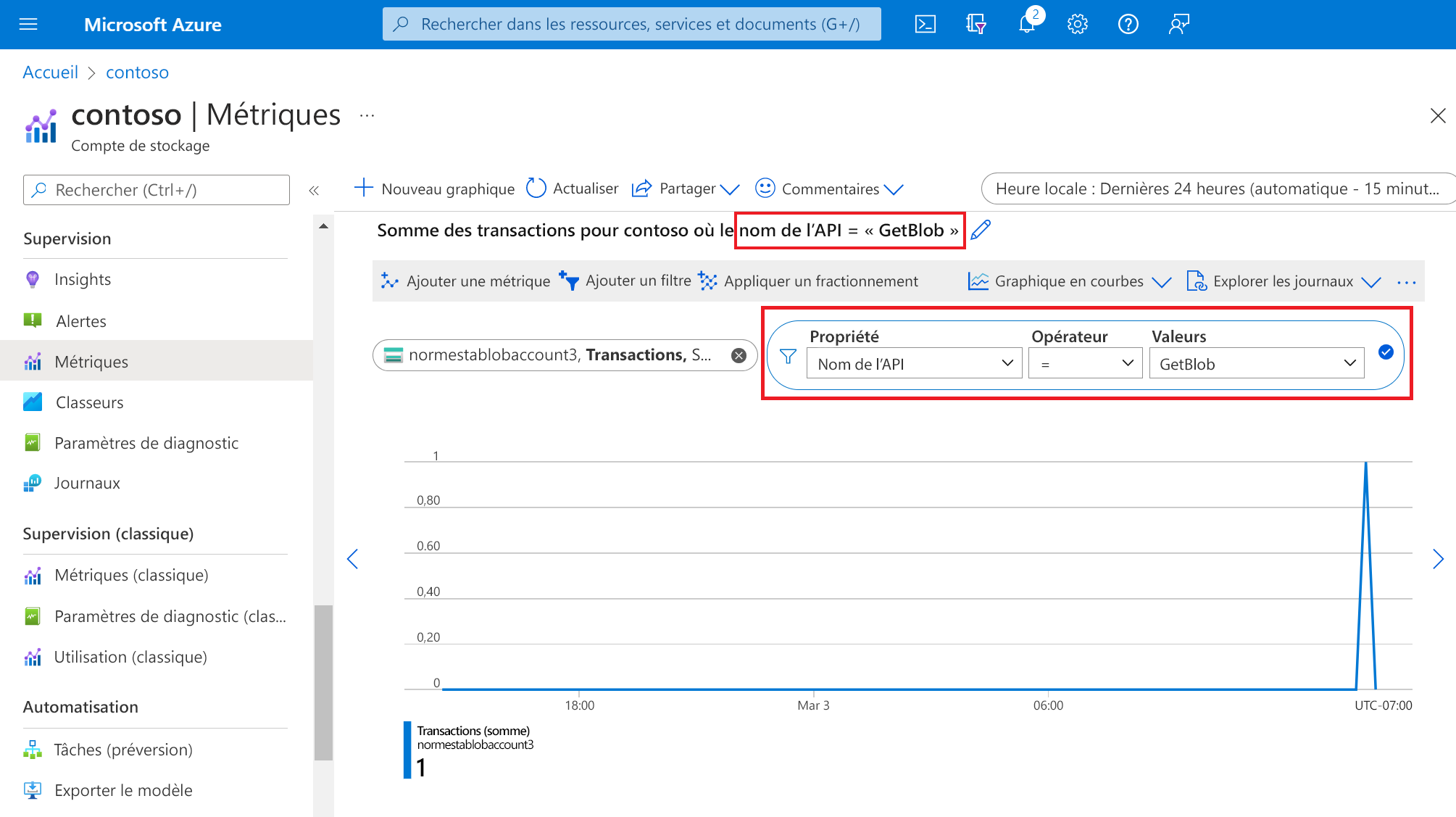
Task: Click the search input field
Action: [x=156, y=189]
